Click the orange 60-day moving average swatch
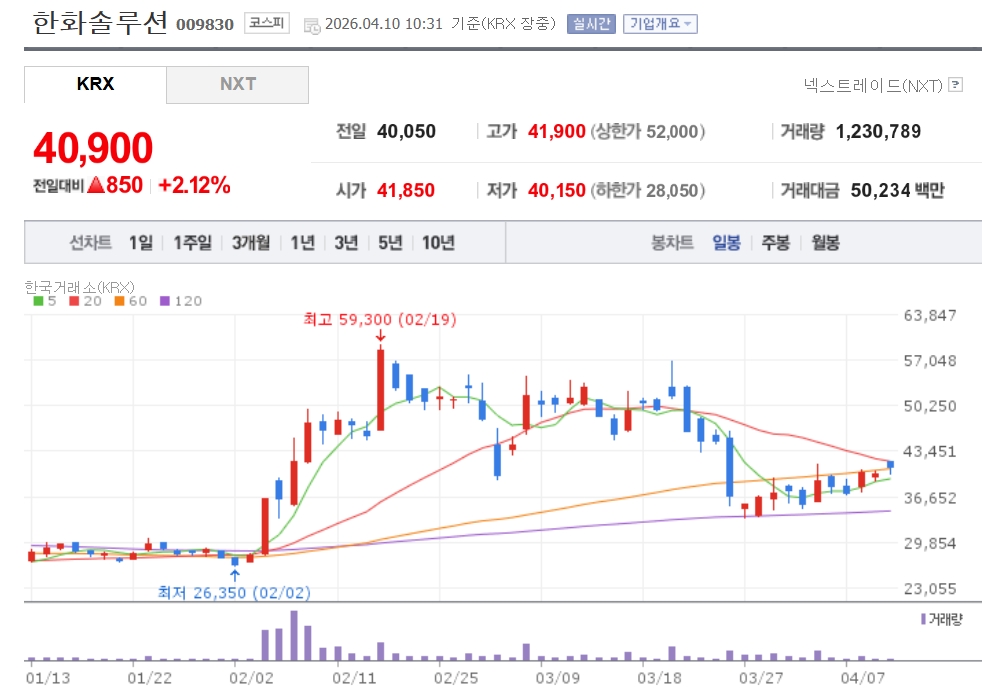The width and height of the screenshot is (982, 700). click(x=120, y=301)
